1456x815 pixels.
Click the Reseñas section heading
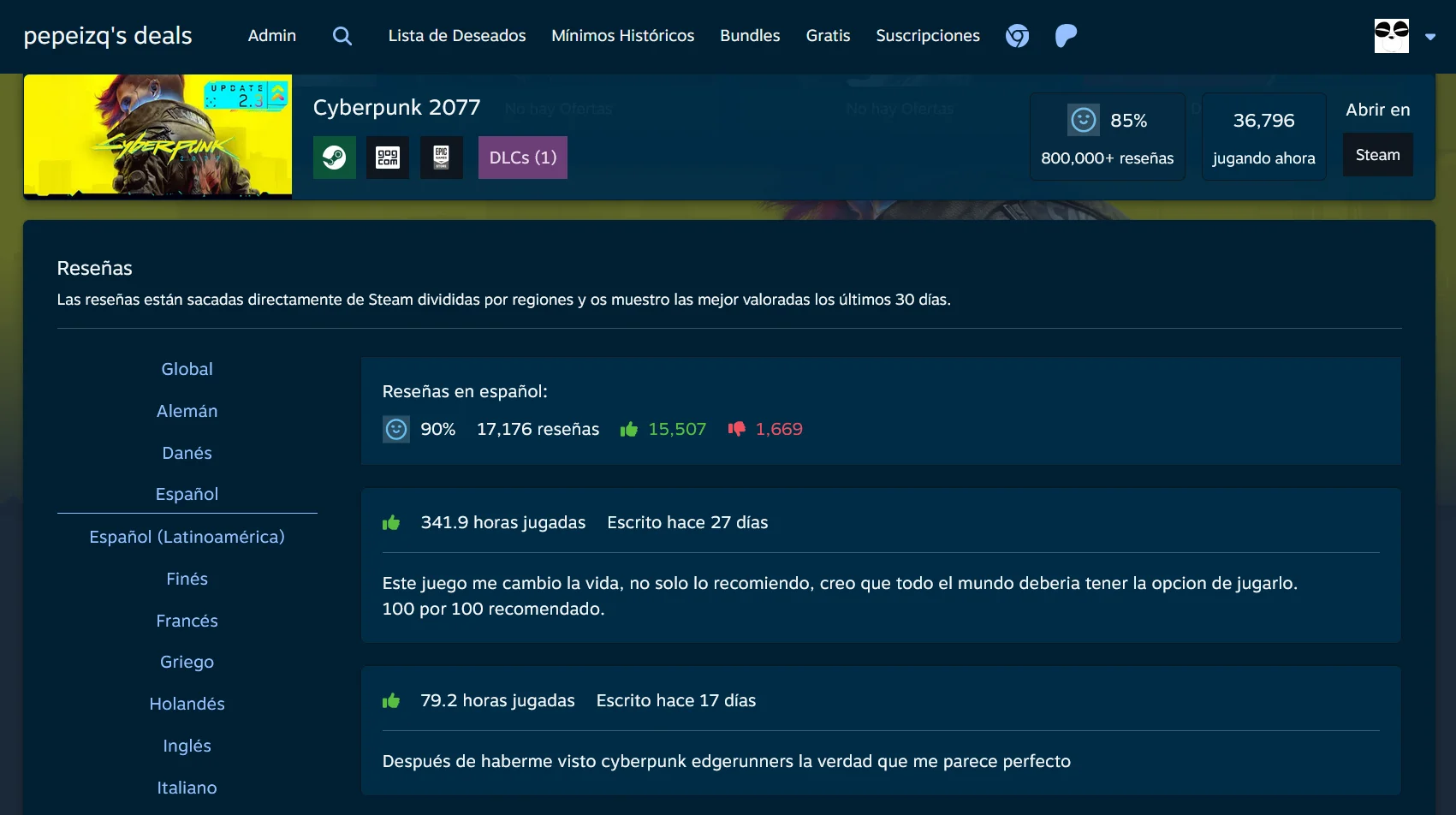(94, 268)
